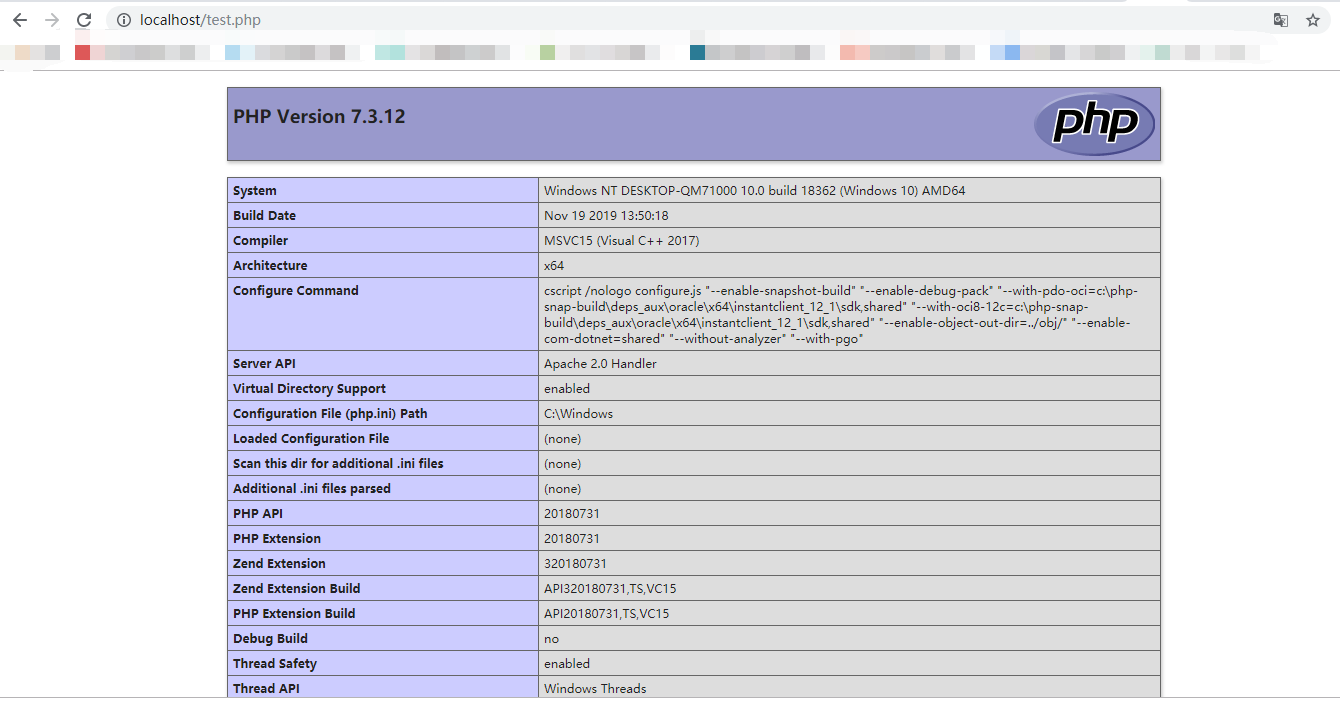Viewport: 1340px width, 703px height.
Task: Click the PHP logo image
Action: coord(1094,124)
